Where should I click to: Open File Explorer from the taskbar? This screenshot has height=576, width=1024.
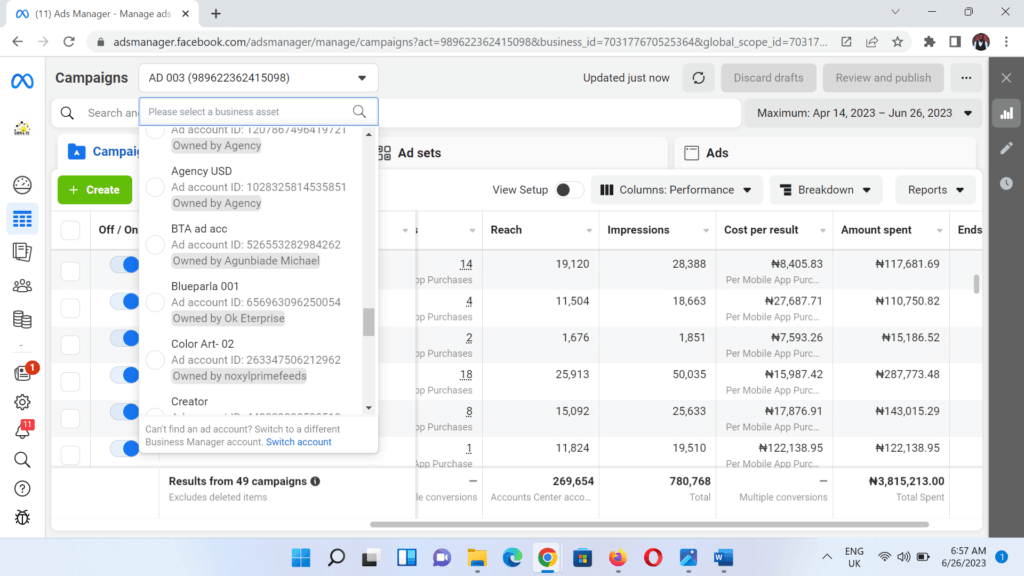coord(477,558)
